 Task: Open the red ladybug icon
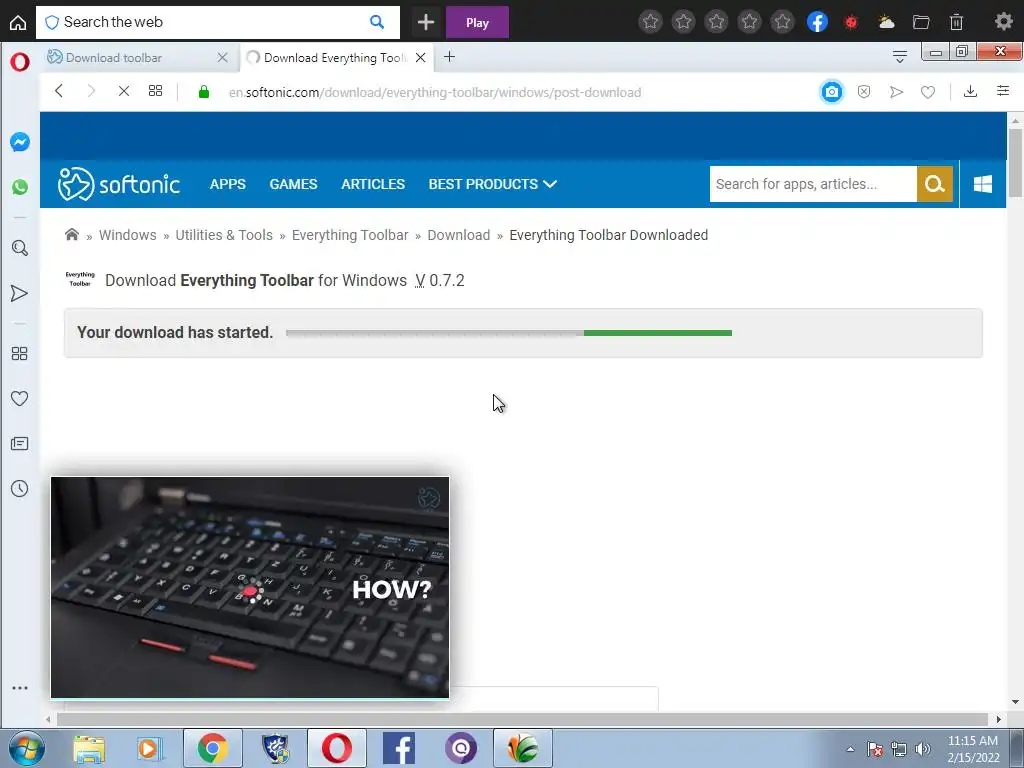(851, 22)
